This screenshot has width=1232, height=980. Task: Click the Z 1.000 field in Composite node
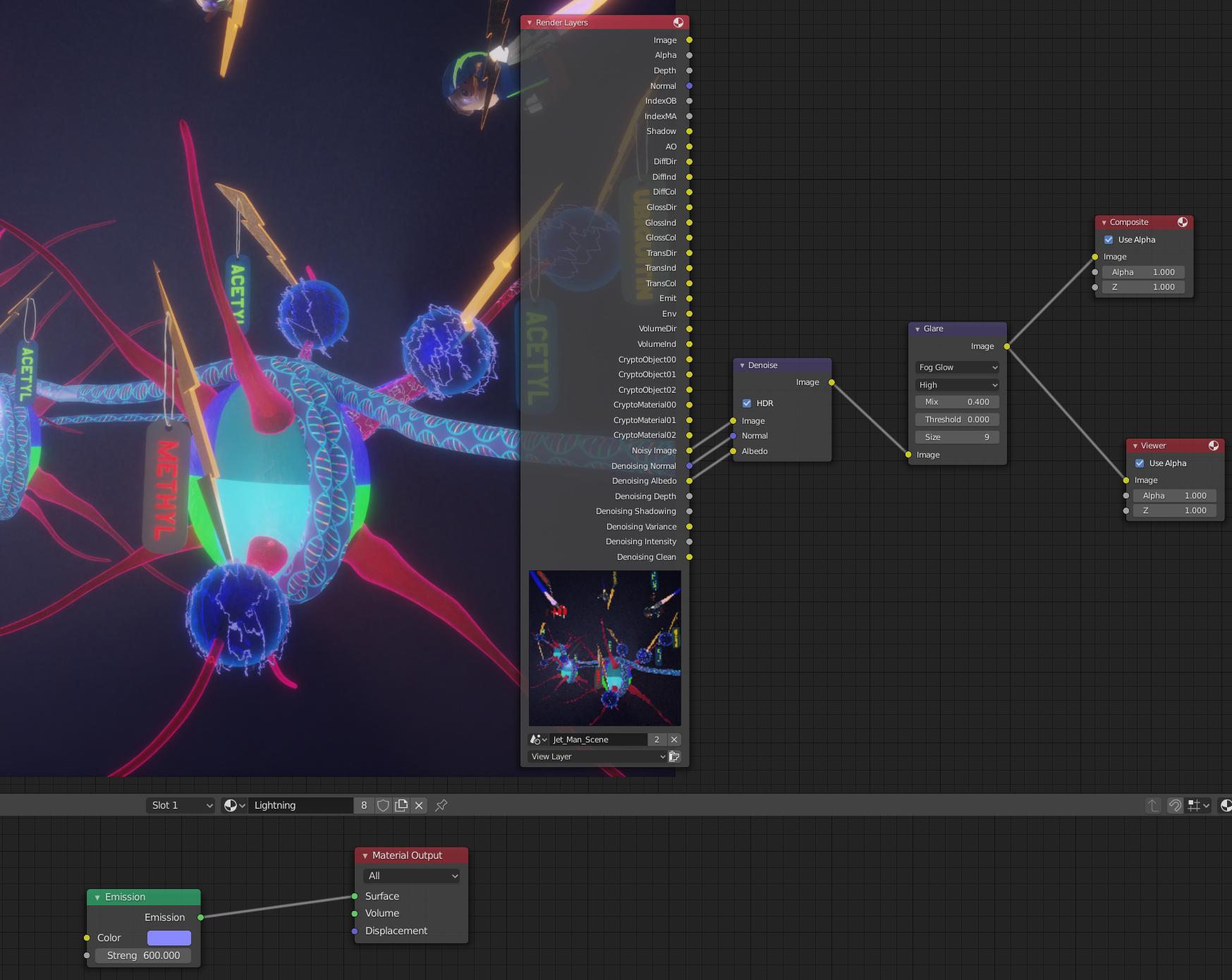1143,287
